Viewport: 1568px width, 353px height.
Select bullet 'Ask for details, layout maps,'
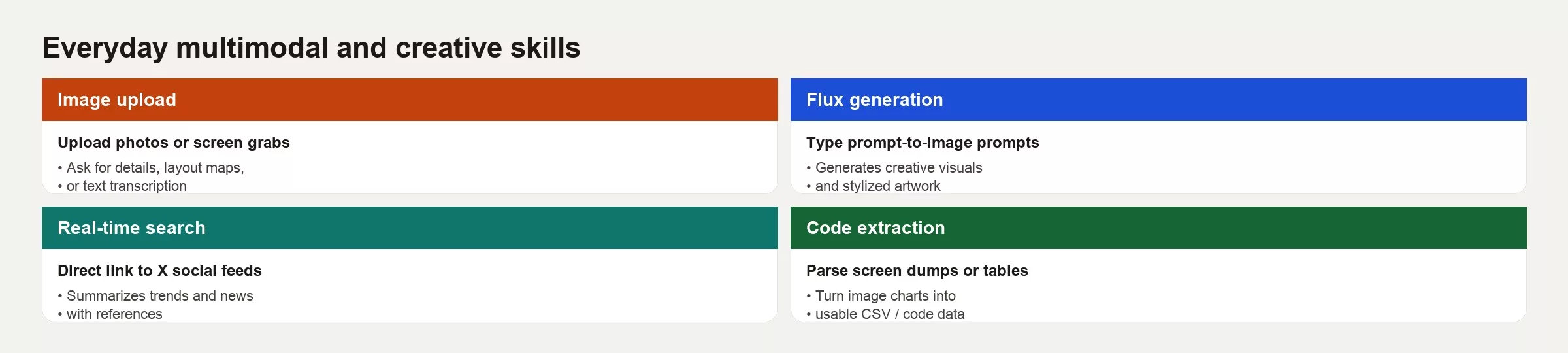(x=151, y=168)
